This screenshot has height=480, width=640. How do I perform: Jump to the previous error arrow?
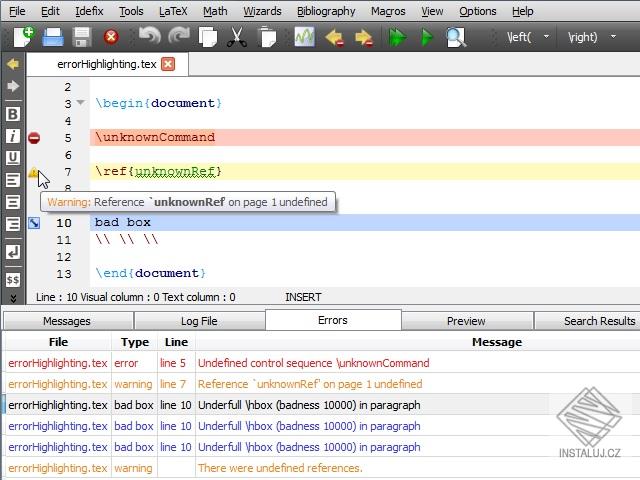[334, 38]
